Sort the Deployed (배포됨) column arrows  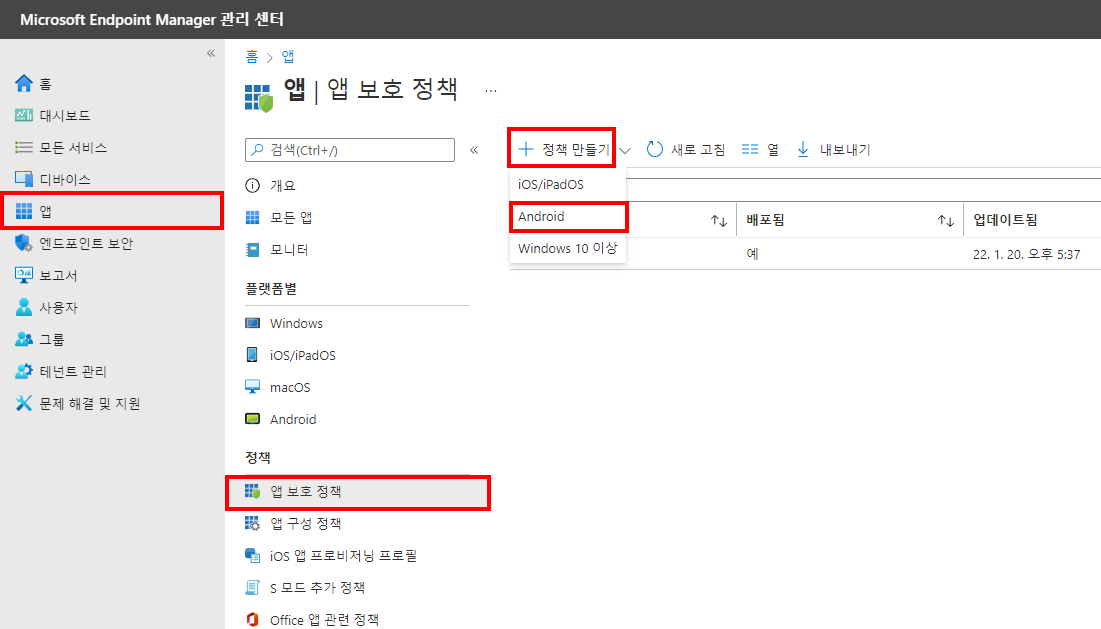[946, 221]
